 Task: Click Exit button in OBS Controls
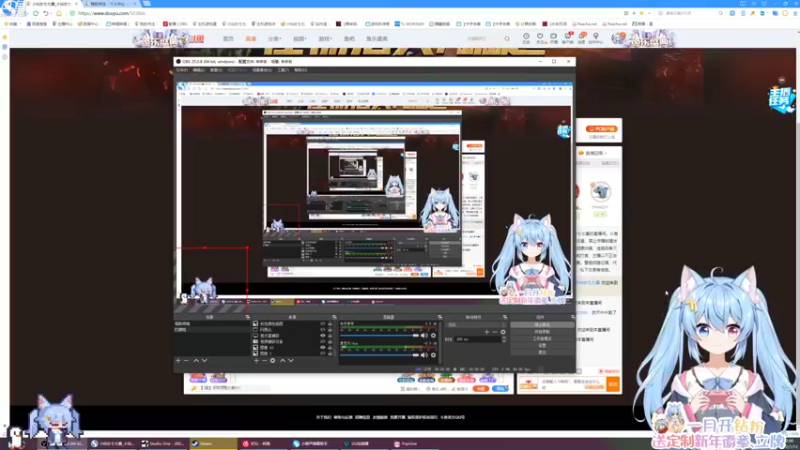[x=542, y=352]
